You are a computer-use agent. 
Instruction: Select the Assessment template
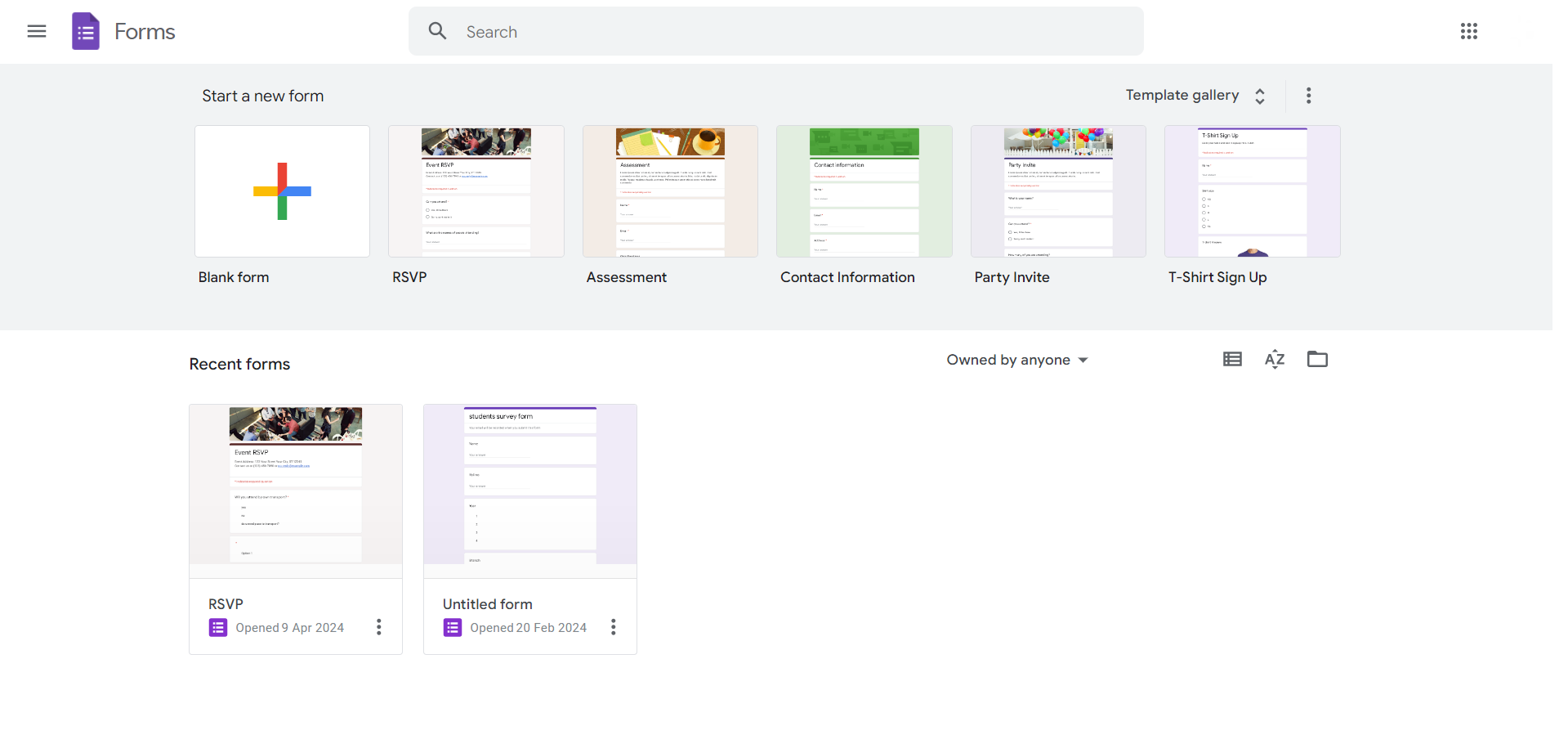click(x=670, y=191)
